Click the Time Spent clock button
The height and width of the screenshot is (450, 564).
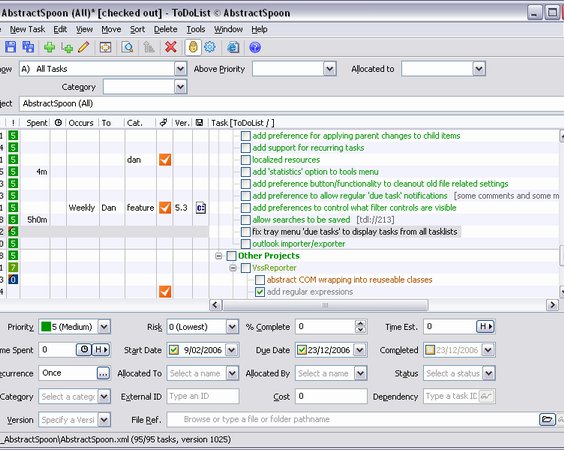click(84, 349)
